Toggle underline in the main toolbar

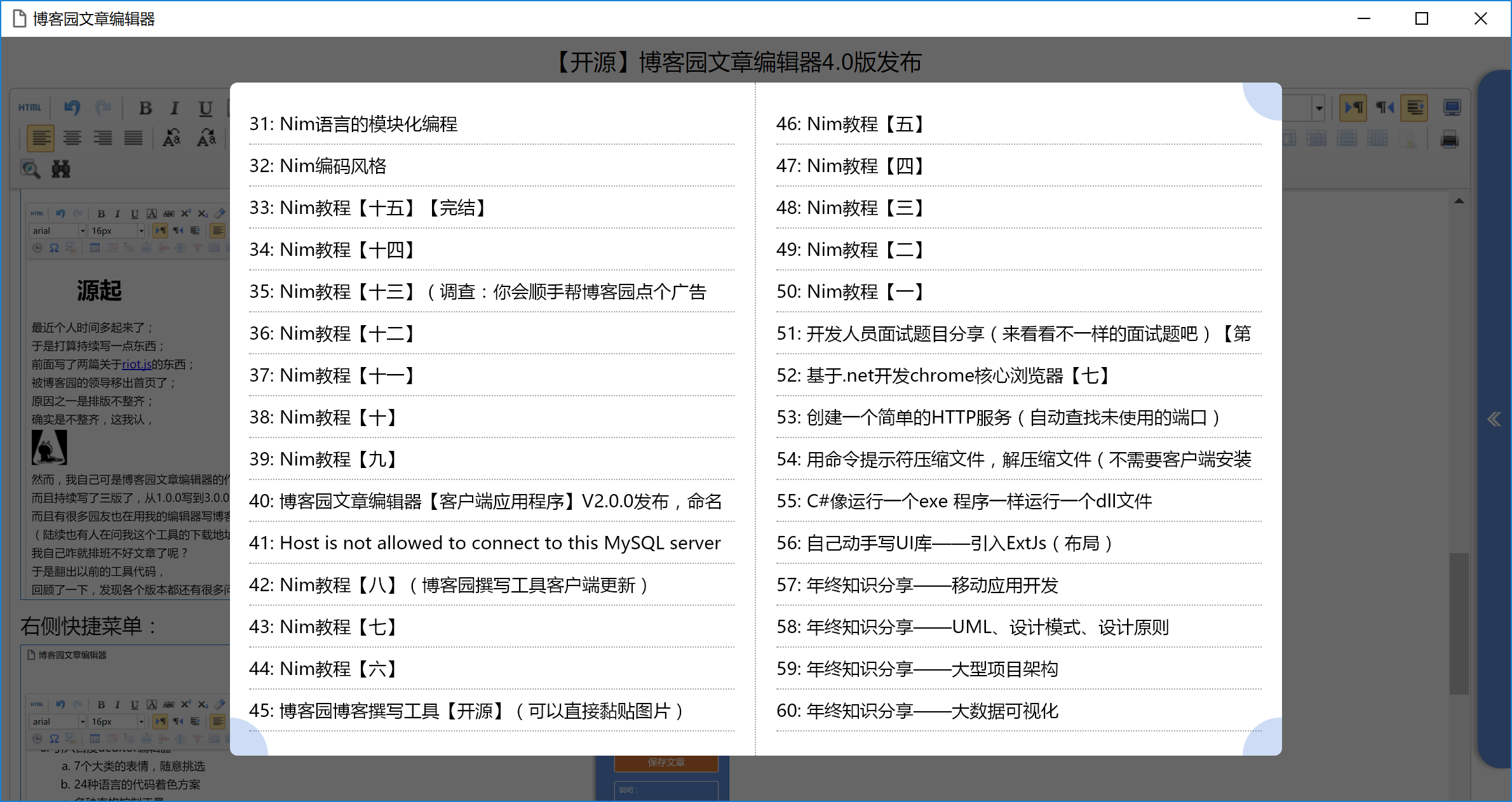tap(205, 109)
